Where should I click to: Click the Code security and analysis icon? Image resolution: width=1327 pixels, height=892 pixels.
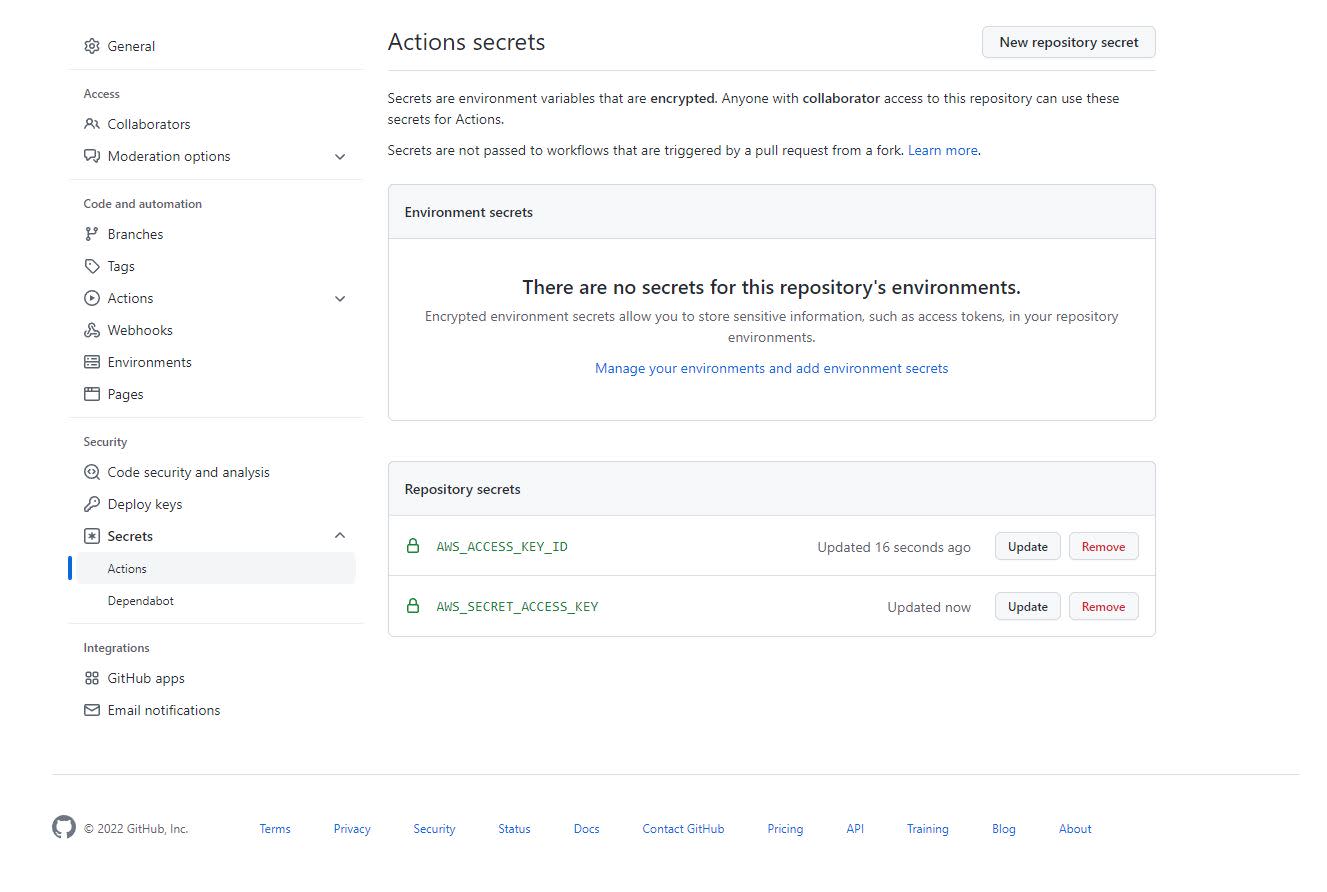[x=91, y=471]
